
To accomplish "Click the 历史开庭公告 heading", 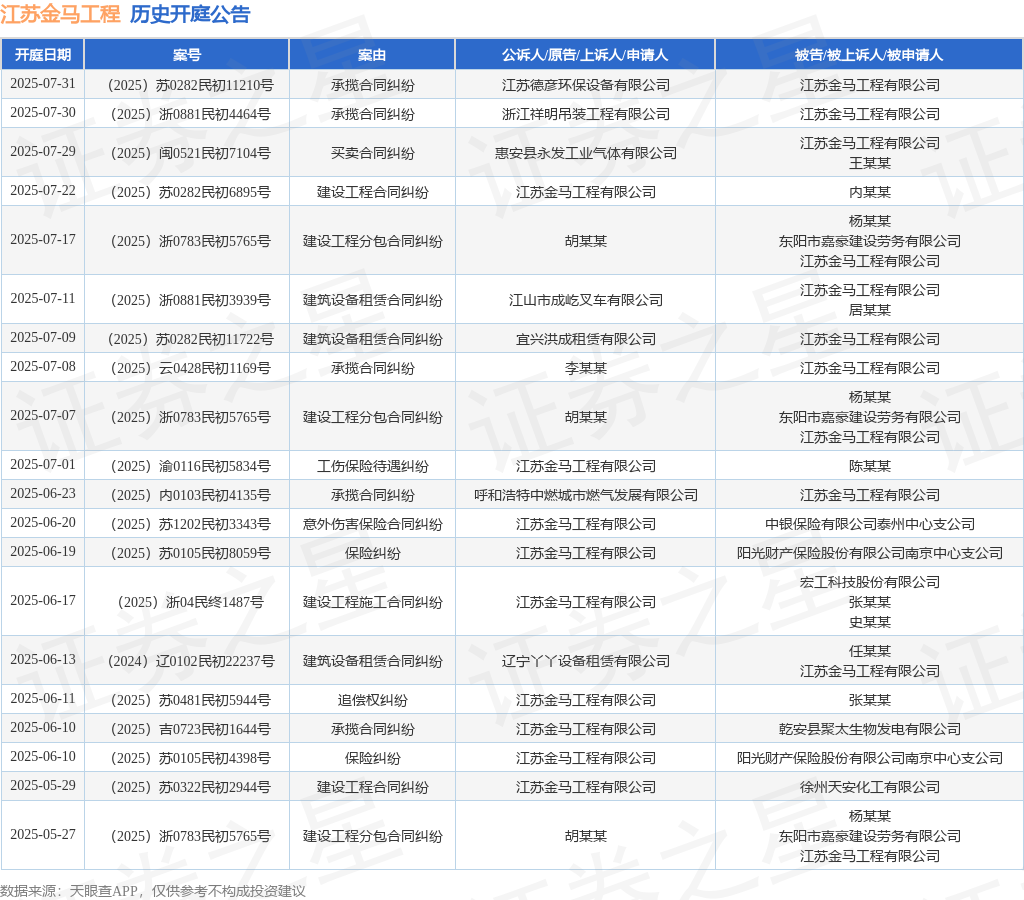I will coord(190,14).
